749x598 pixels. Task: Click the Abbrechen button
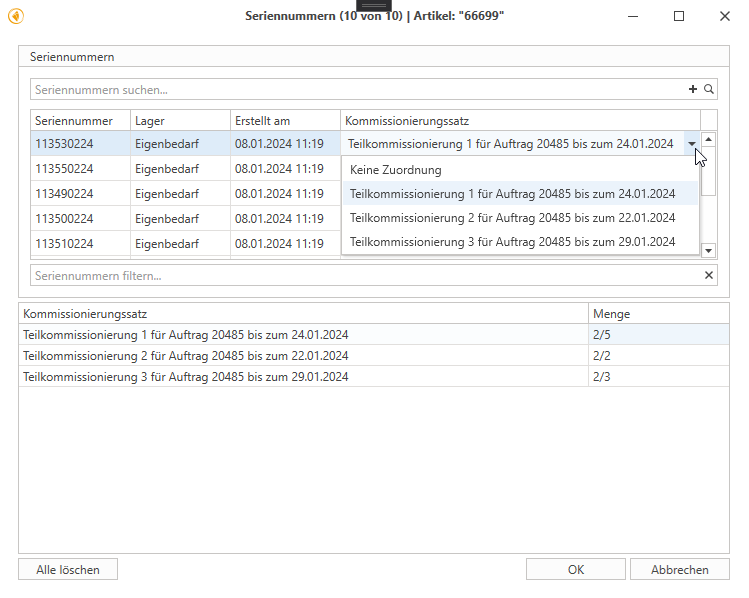[679, 569]
